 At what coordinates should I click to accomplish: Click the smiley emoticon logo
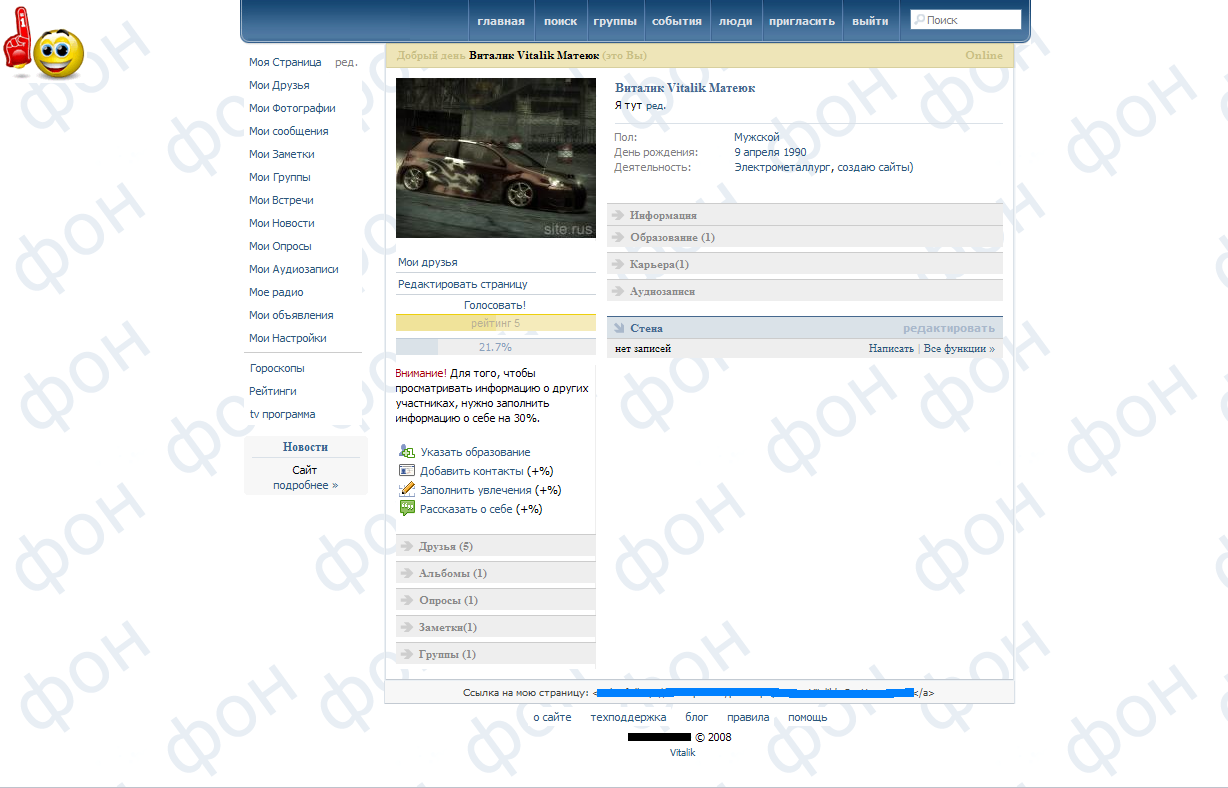coord(44,45)
